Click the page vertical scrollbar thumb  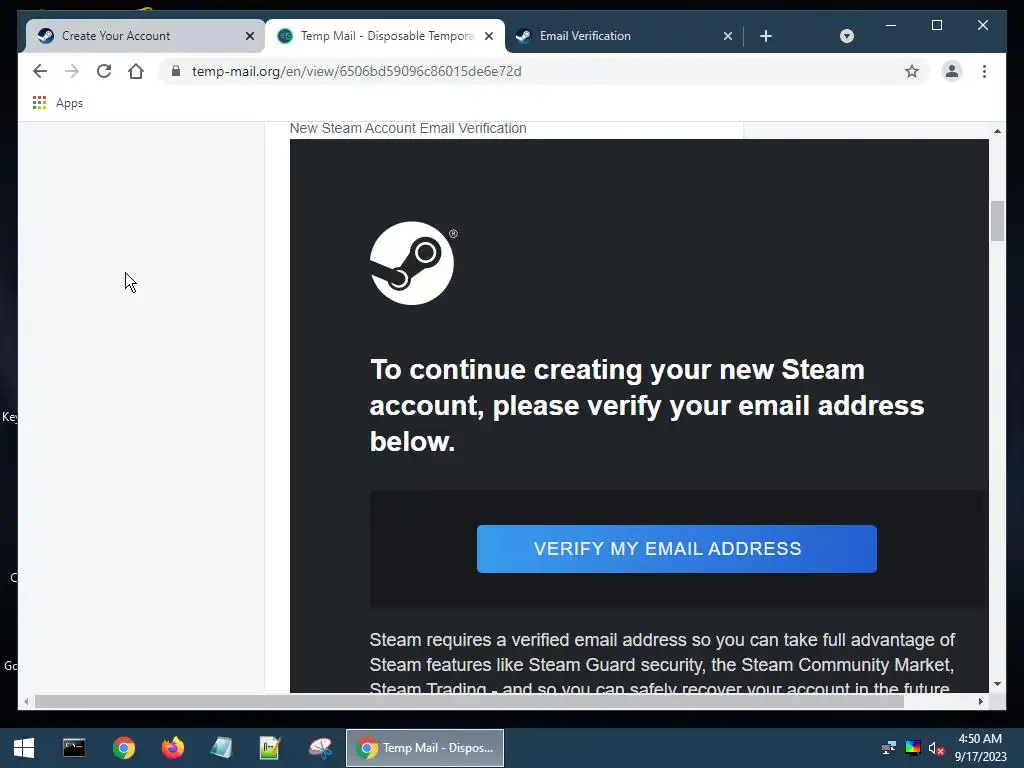997,221
